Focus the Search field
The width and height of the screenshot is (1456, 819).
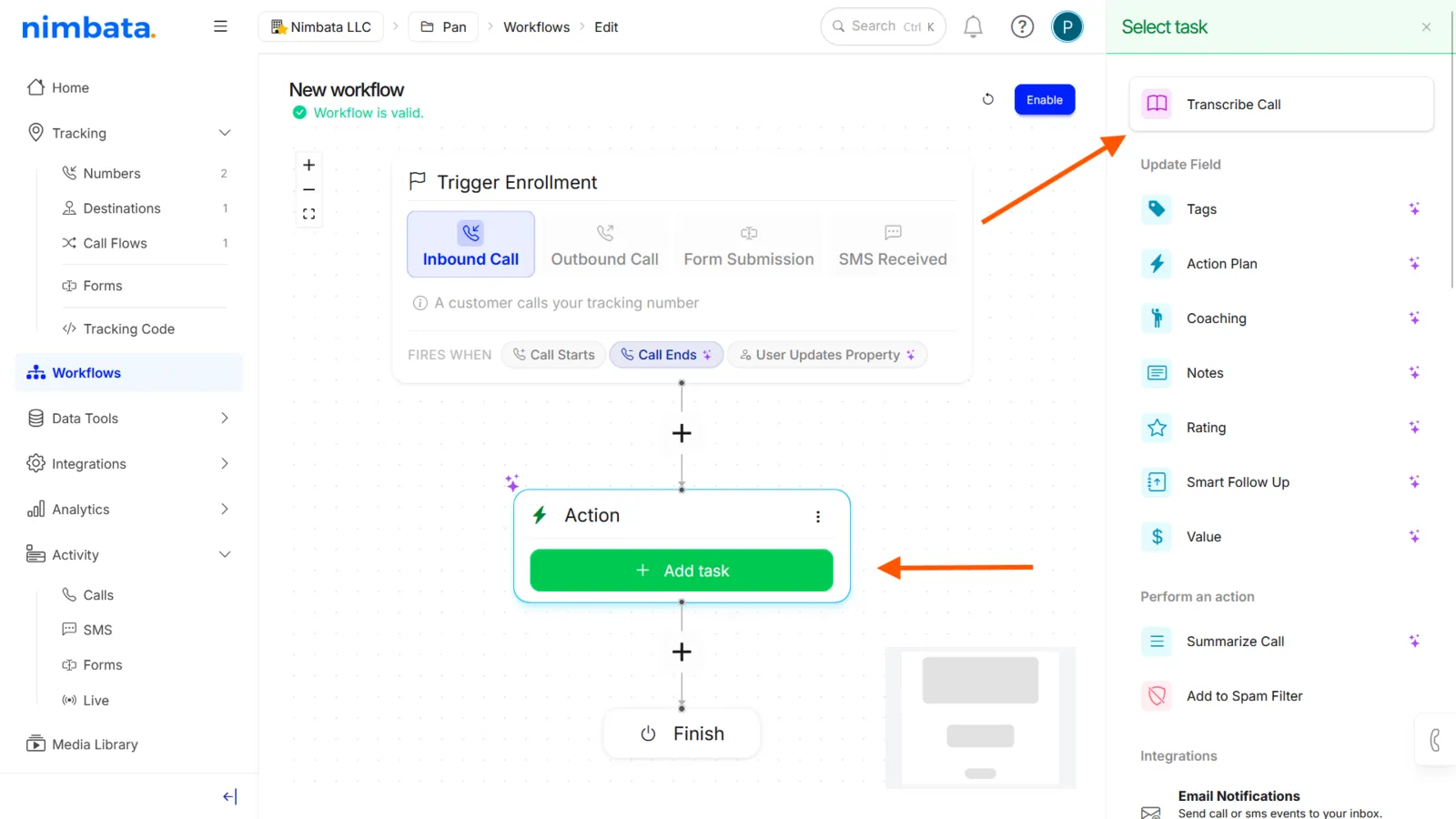pyautogui.click(x=883, y=26)
